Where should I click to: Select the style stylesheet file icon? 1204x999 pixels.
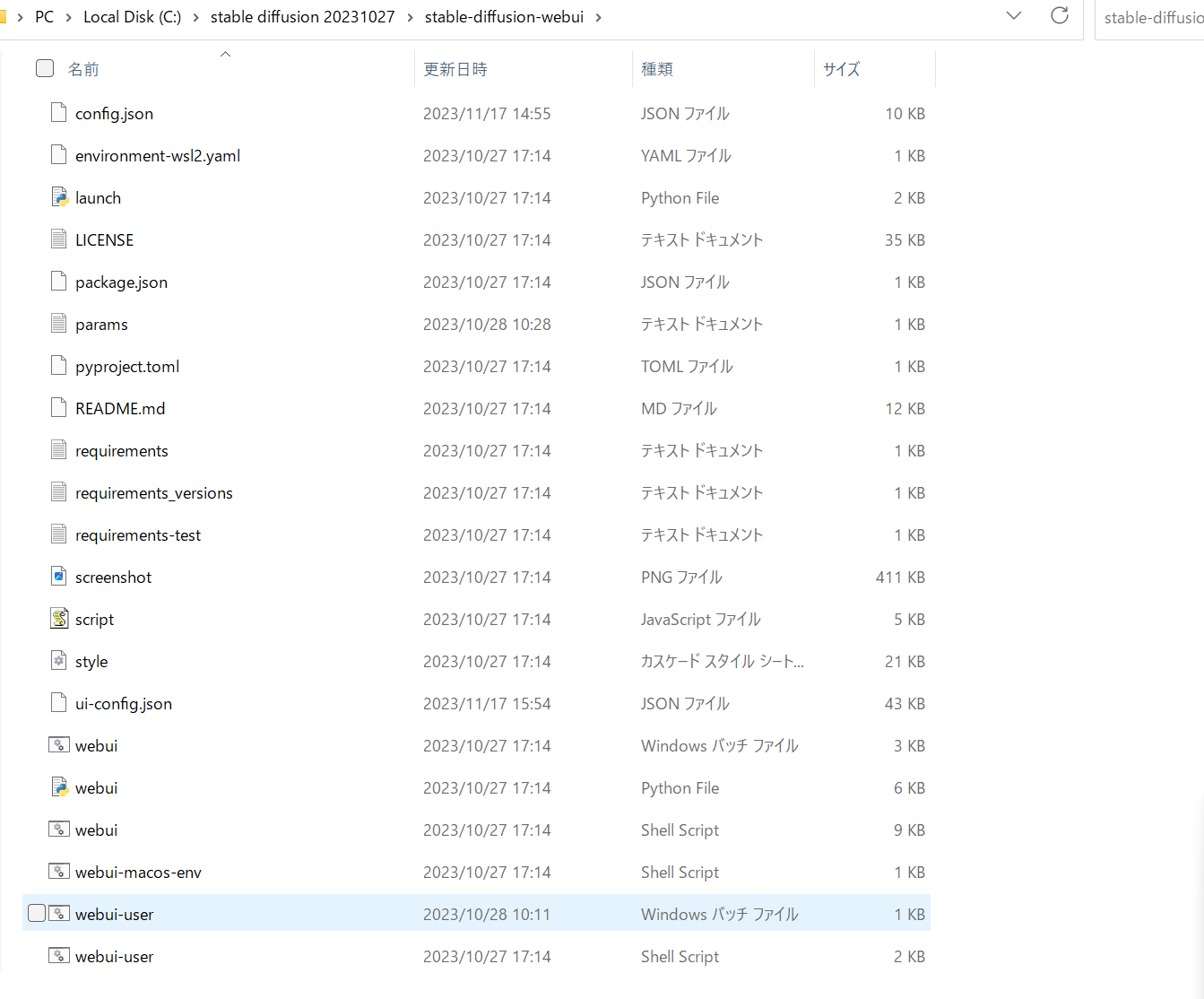point(58,660)
